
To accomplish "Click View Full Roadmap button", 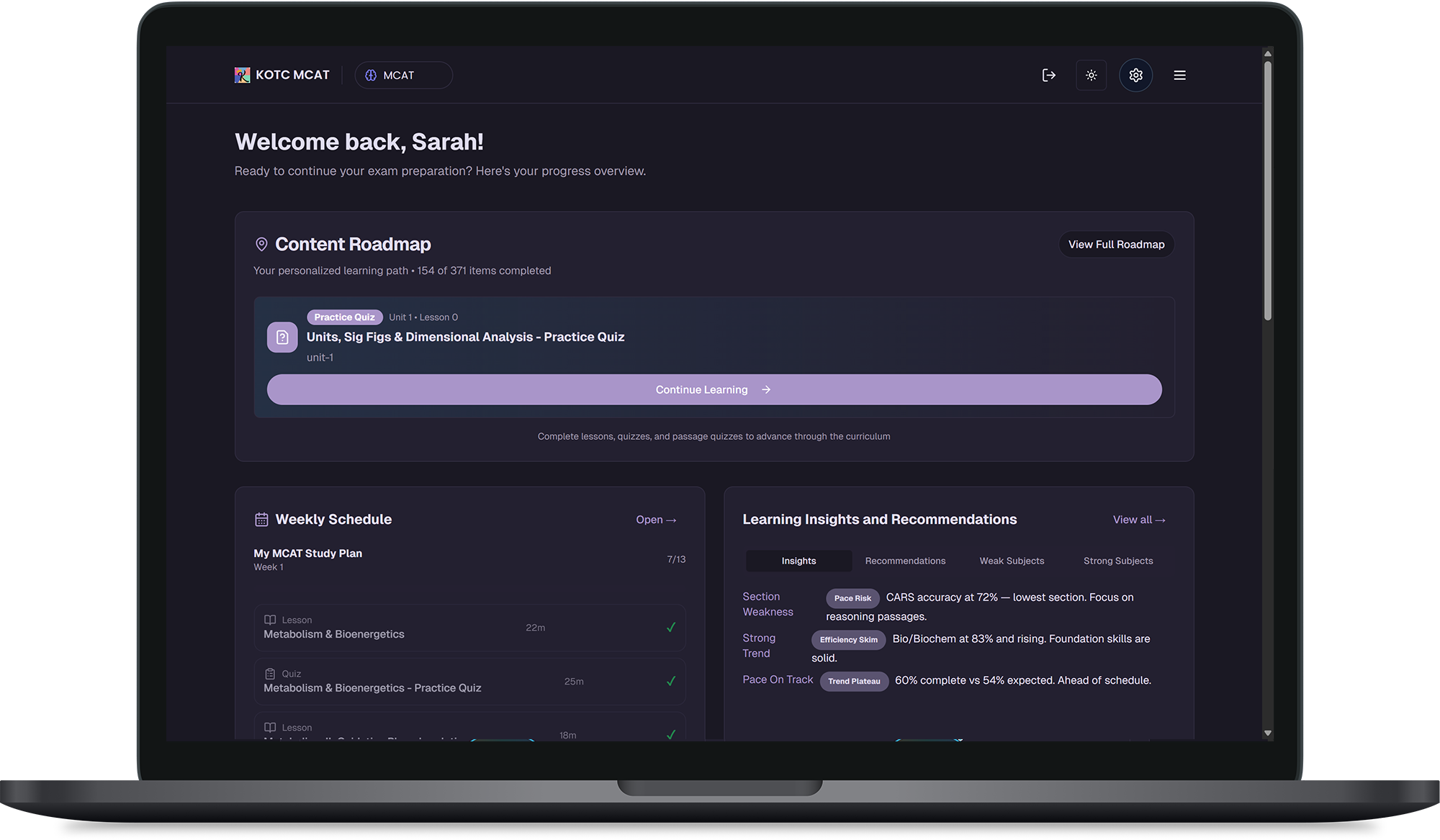I will tap(1116, 245).
